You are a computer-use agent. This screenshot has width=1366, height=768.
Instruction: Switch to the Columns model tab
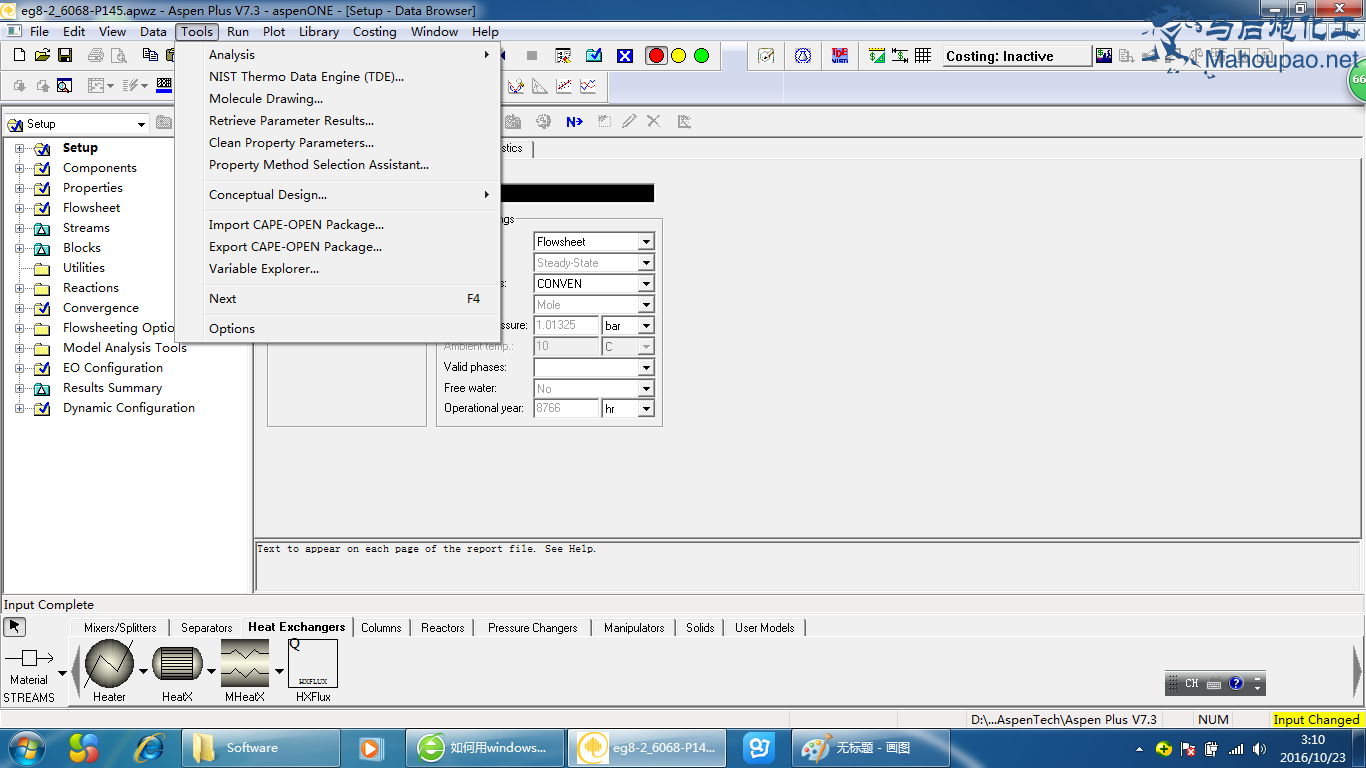pyautogui.click(x=381, y=628)
